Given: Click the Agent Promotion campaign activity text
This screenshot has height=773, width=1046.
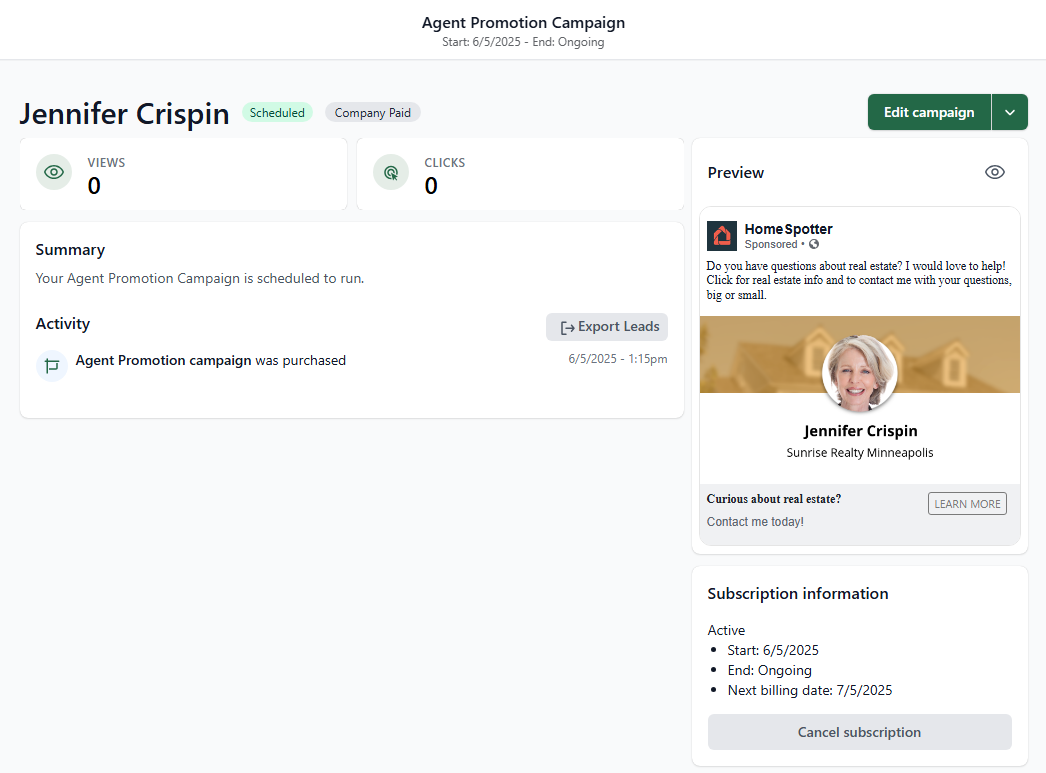Looking at the screenshot, I should [163, 360].
